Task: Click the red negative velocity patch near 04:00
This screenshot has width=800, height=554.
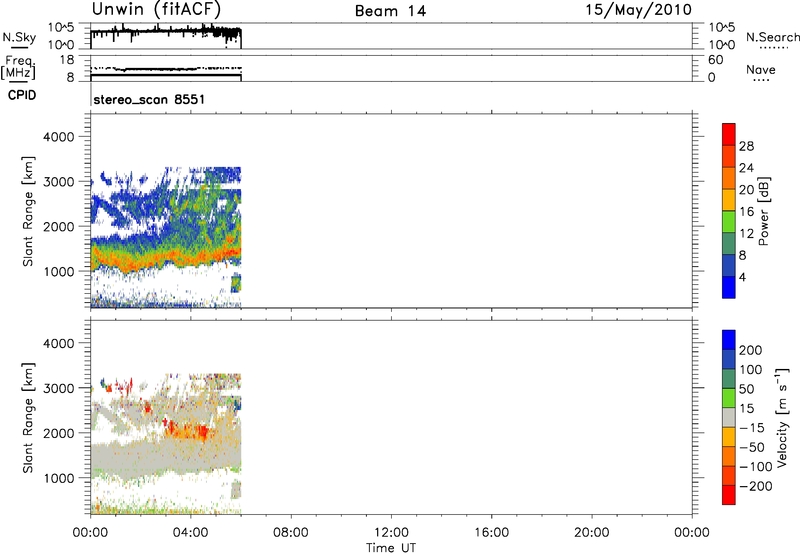Action: click(191, 432)
